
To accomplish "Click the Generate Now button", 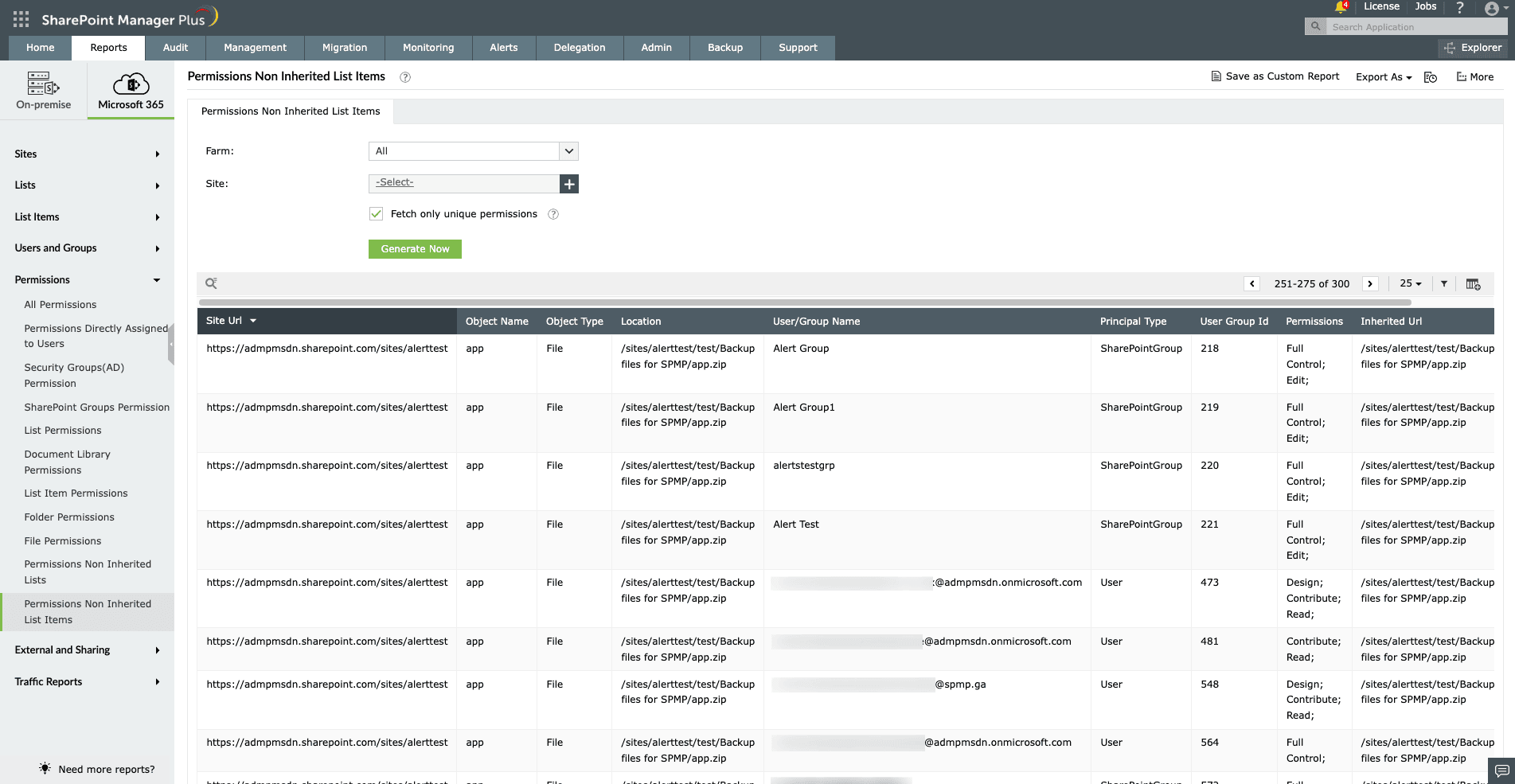I will click(x=415, y=249).
